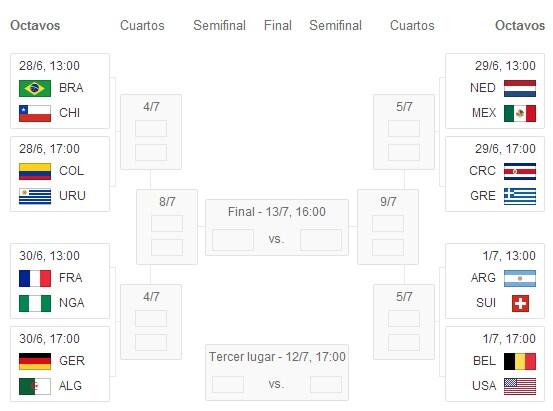Select the USA flag
This screenshot has width=553, height=411.
520,386
